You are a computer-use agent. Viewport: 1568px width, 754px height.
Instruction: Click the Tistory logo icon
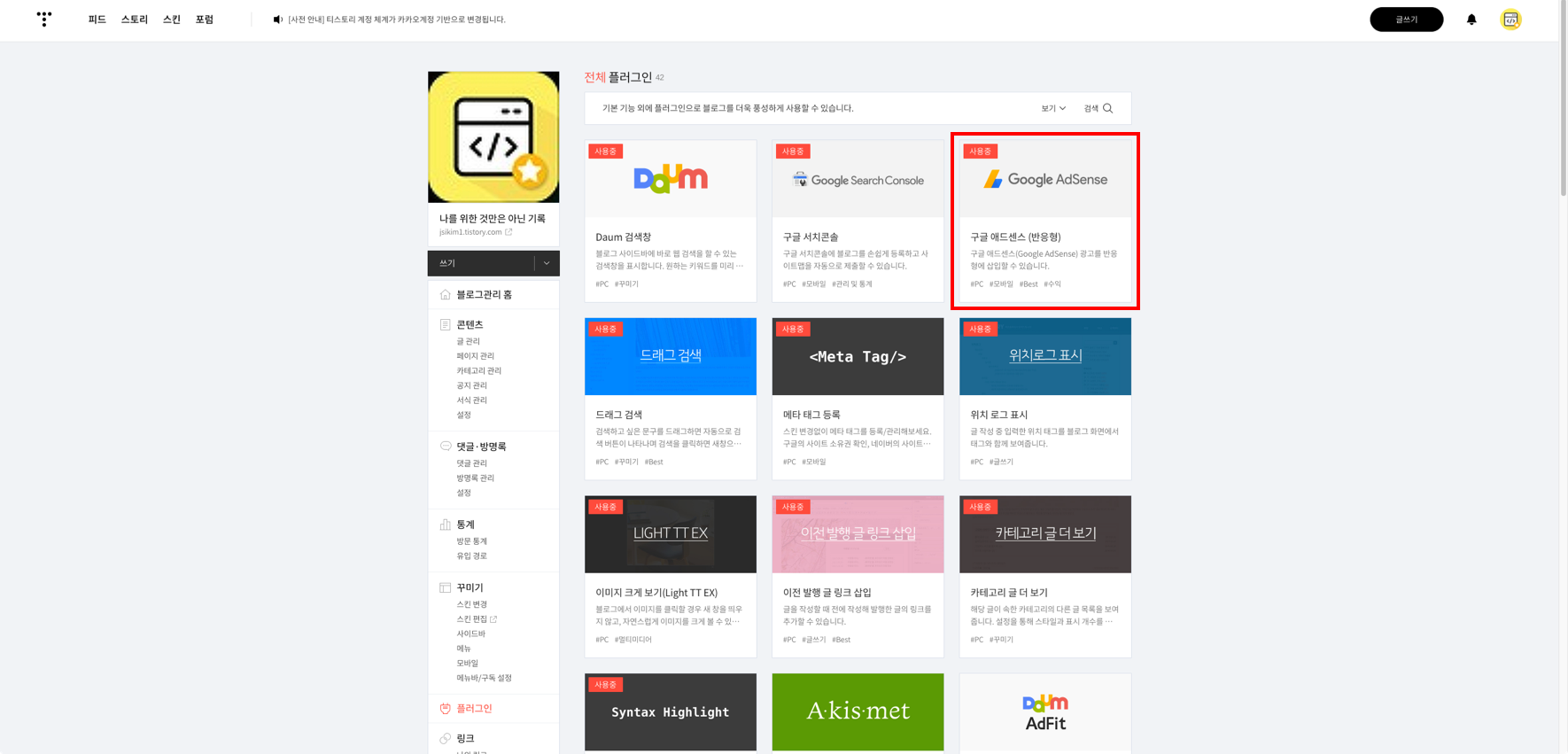pyautogui.click(x=44, y=19)
